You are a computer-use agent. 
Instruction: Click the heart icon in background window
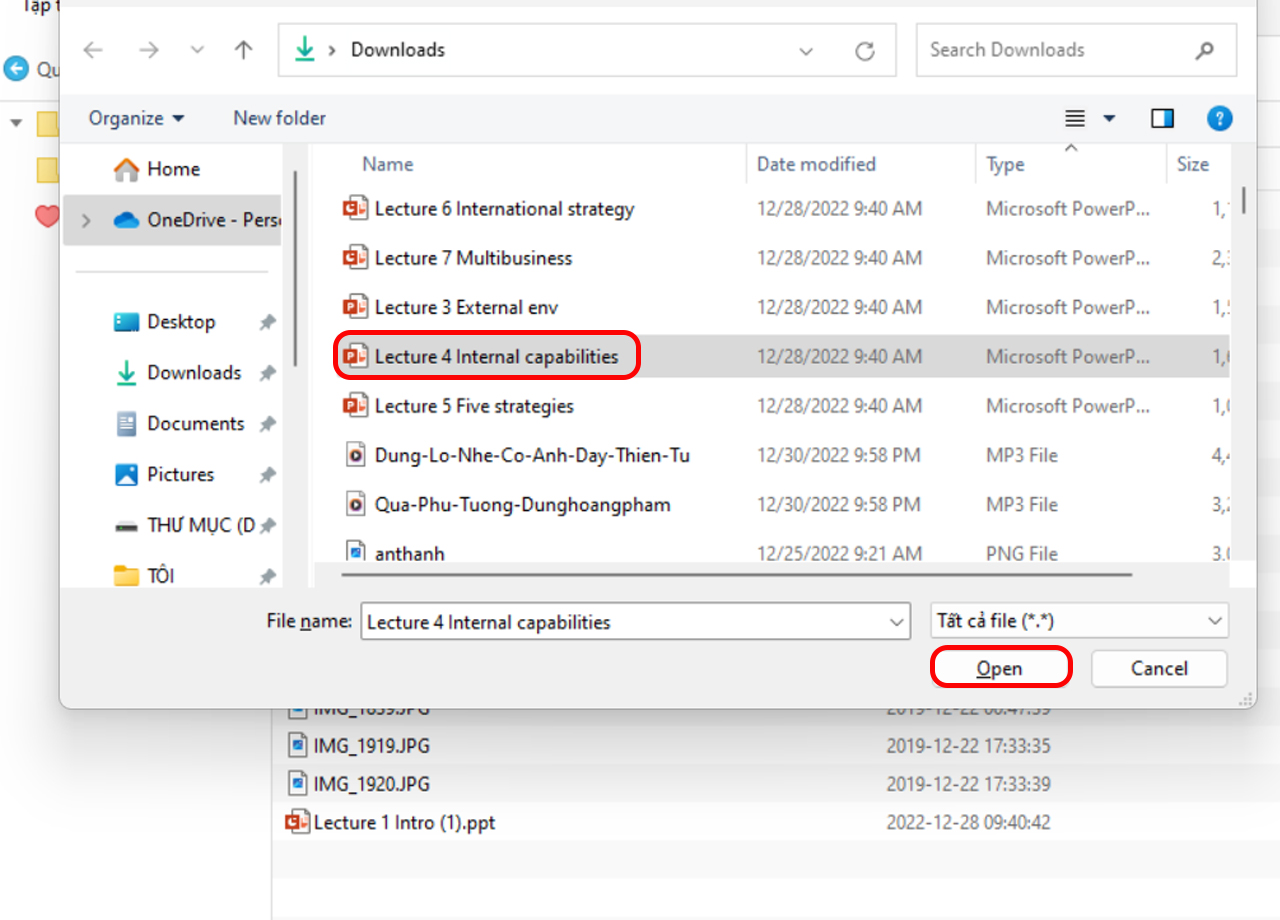tap(46, 215)
